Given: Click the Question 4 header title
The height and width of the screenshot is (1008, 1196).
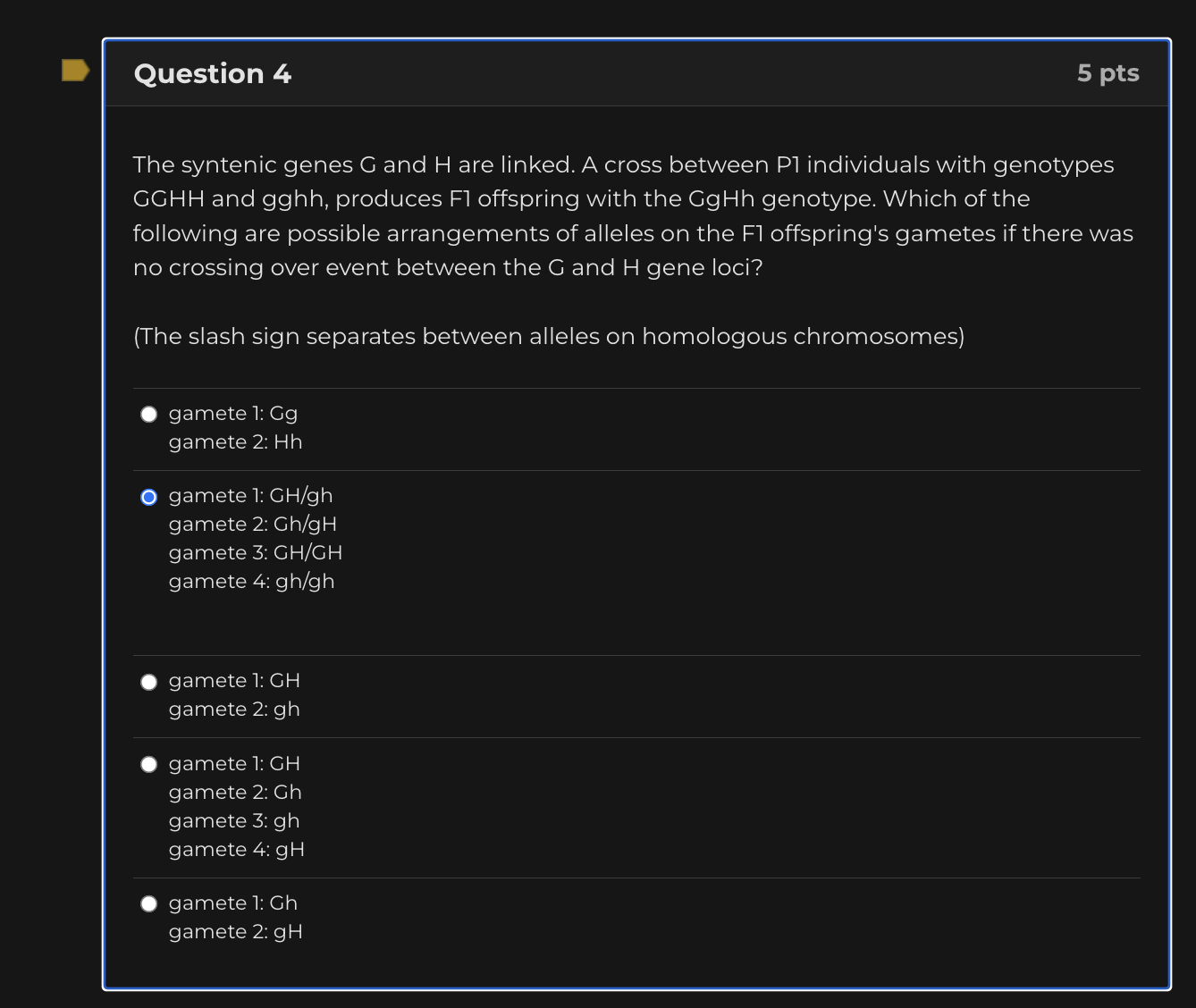Looking at the screenshot, I should click(213, 73).
